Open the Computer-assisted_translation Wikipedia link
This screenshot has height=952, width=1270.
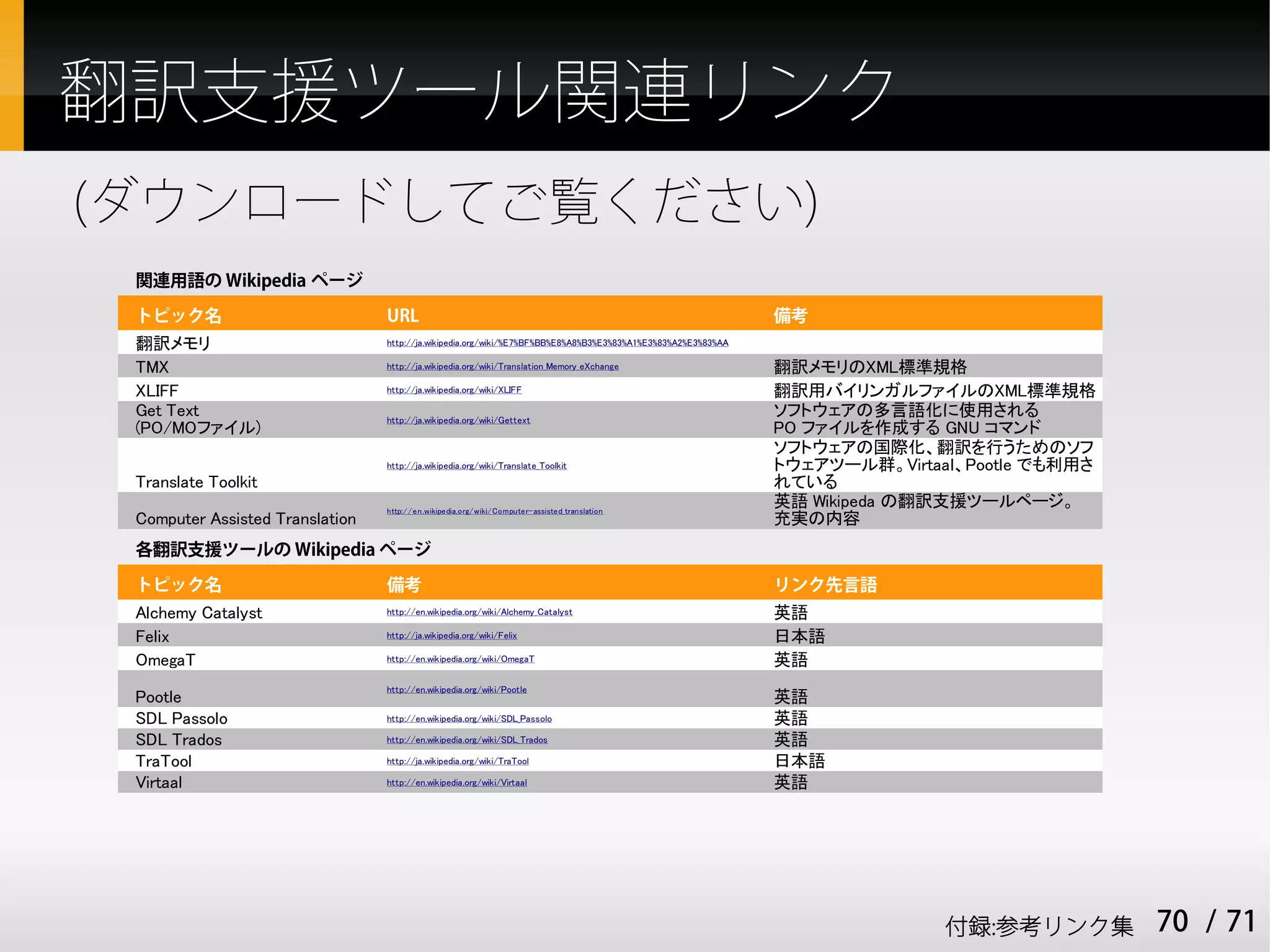click(495, 511)
